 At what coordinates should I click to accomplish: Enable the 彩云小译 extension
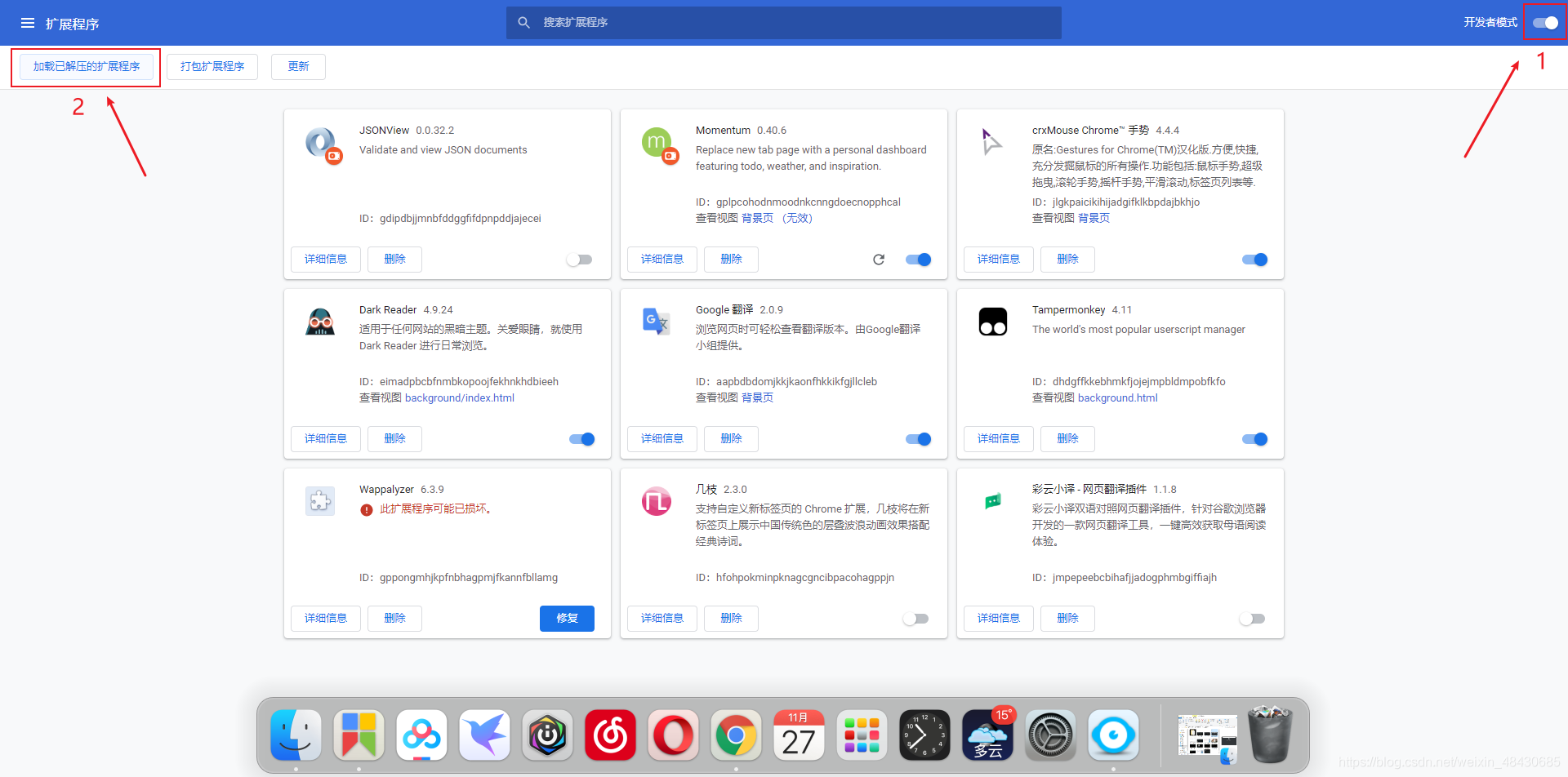(1252, 619)
